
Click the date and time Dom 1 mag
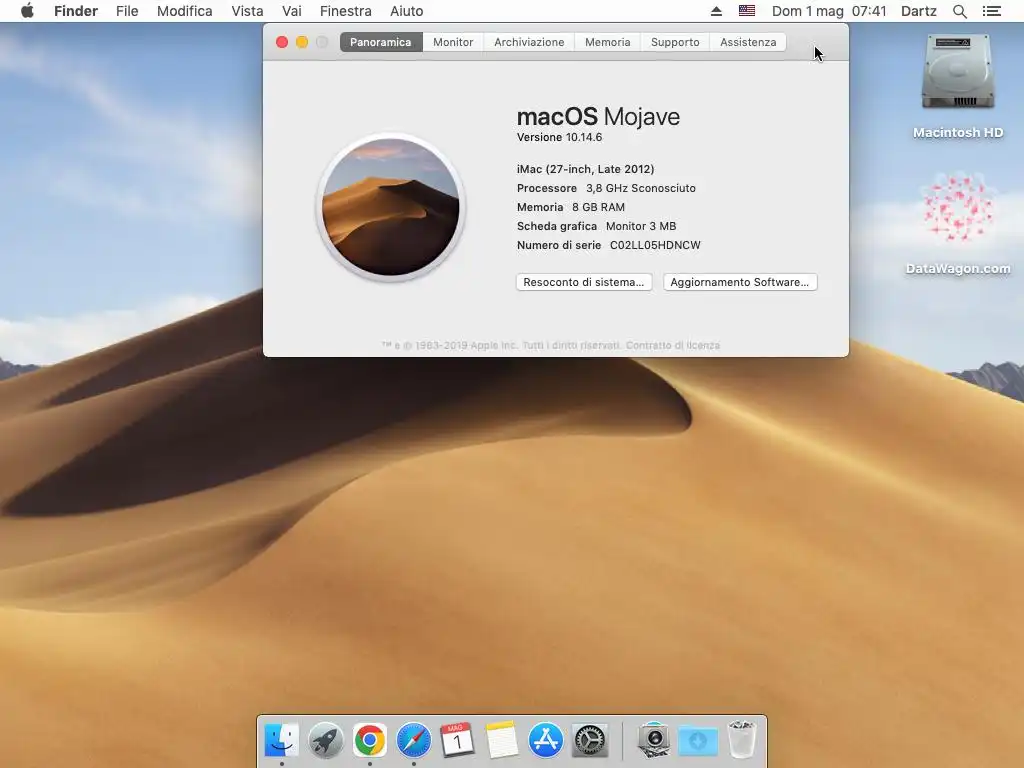coord(829,11)
